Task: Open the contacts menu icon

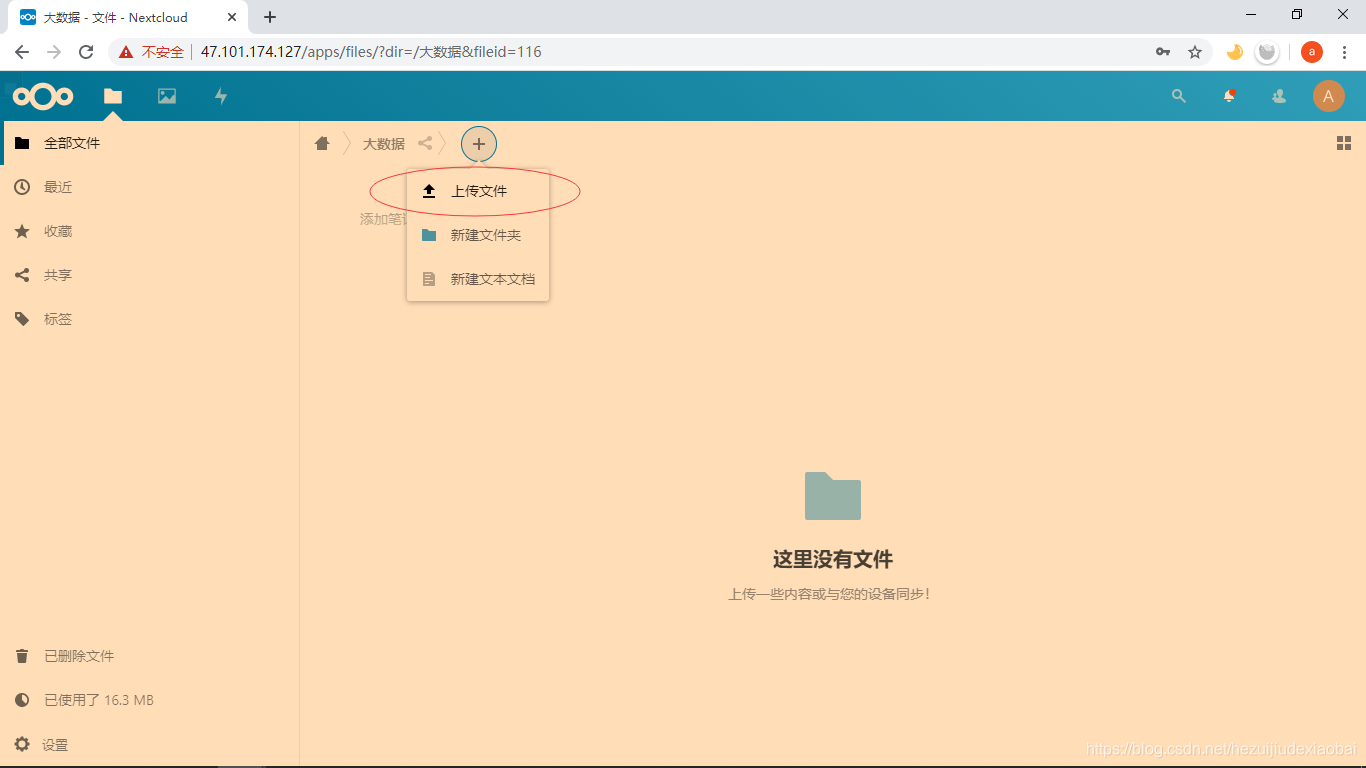Action: [1279, 96]
